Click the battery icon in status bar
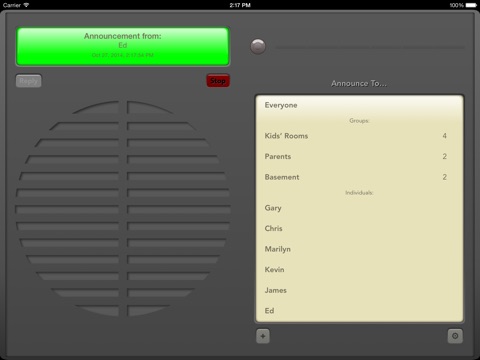The height and width of the screenshot is (360, 480). point(471,5)
